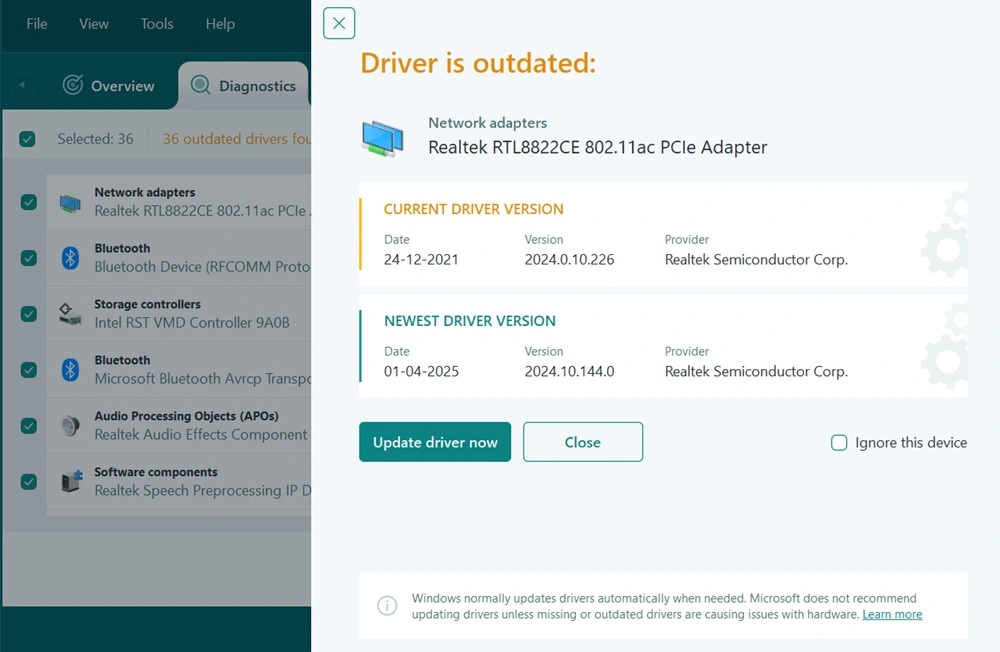Click the Close button in panel
The width and height of the screenshot is (1000, 652).
583,441
